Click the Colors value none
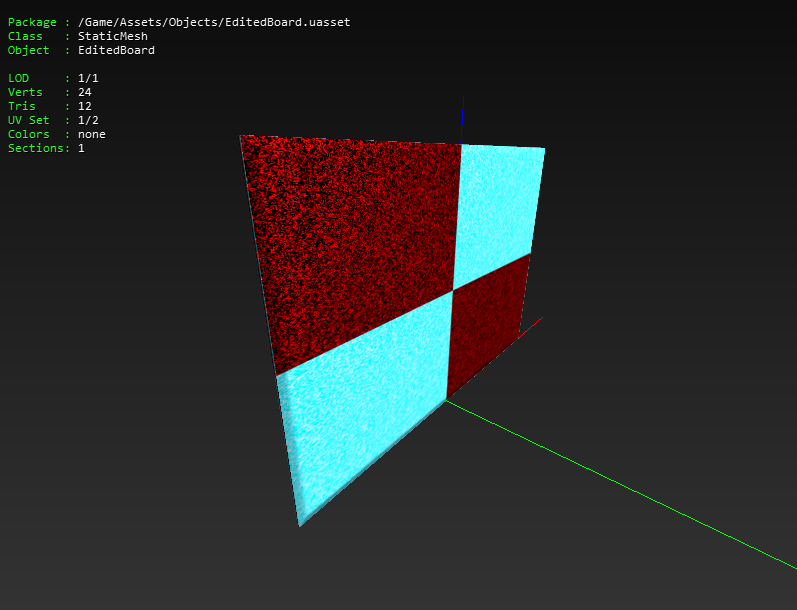The width and height of the screenshot is (797, 610). 91,134
